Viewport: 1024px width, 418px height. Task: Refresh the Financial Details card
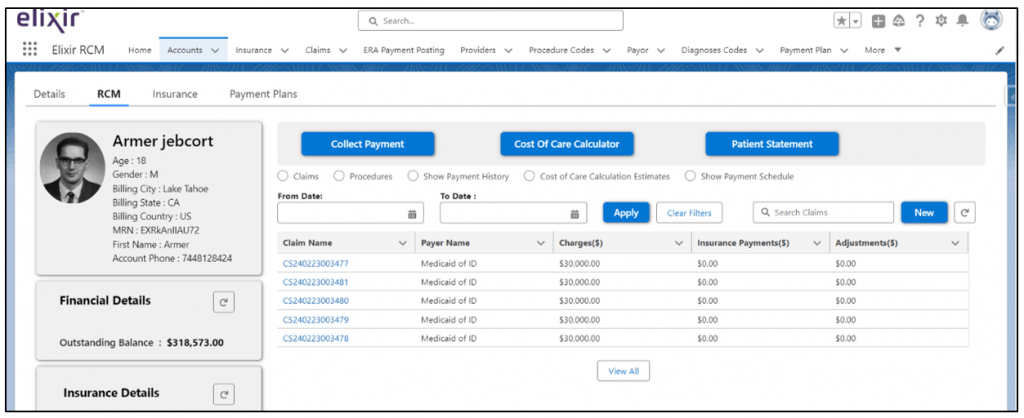pyautogui.click(x=225, y=302)
